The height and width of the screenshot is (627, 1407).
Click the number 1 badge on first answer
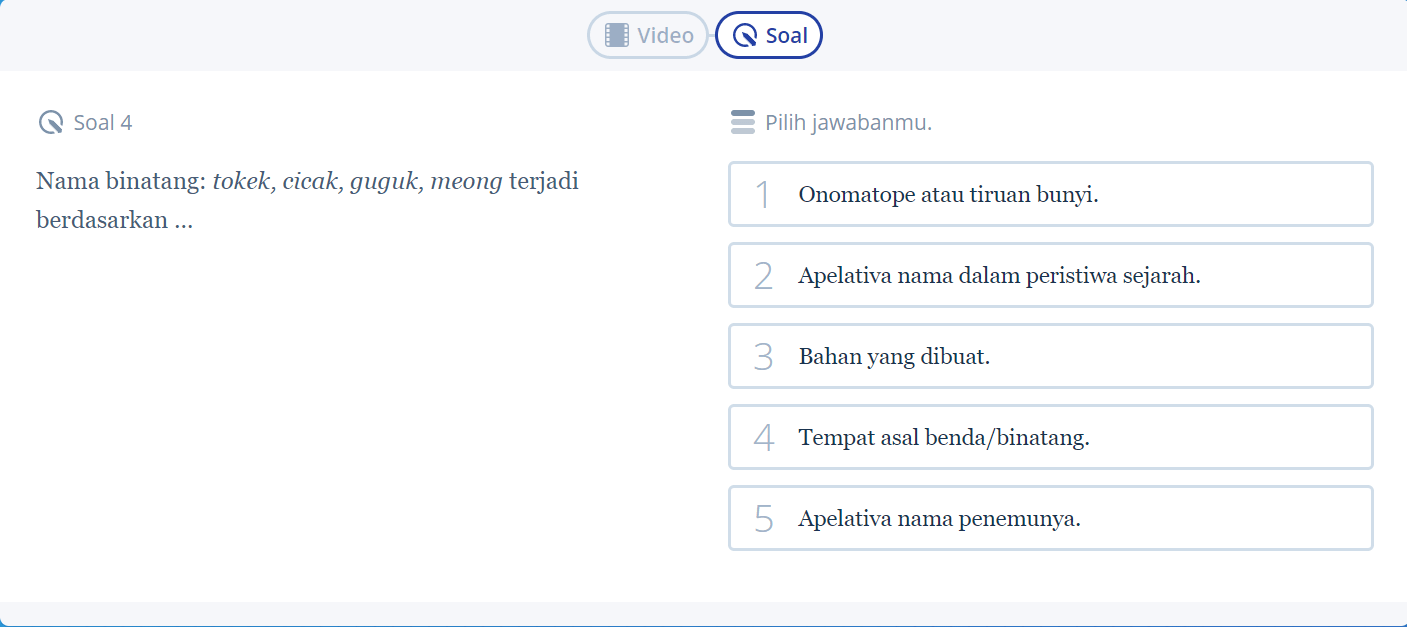(762, 194)
